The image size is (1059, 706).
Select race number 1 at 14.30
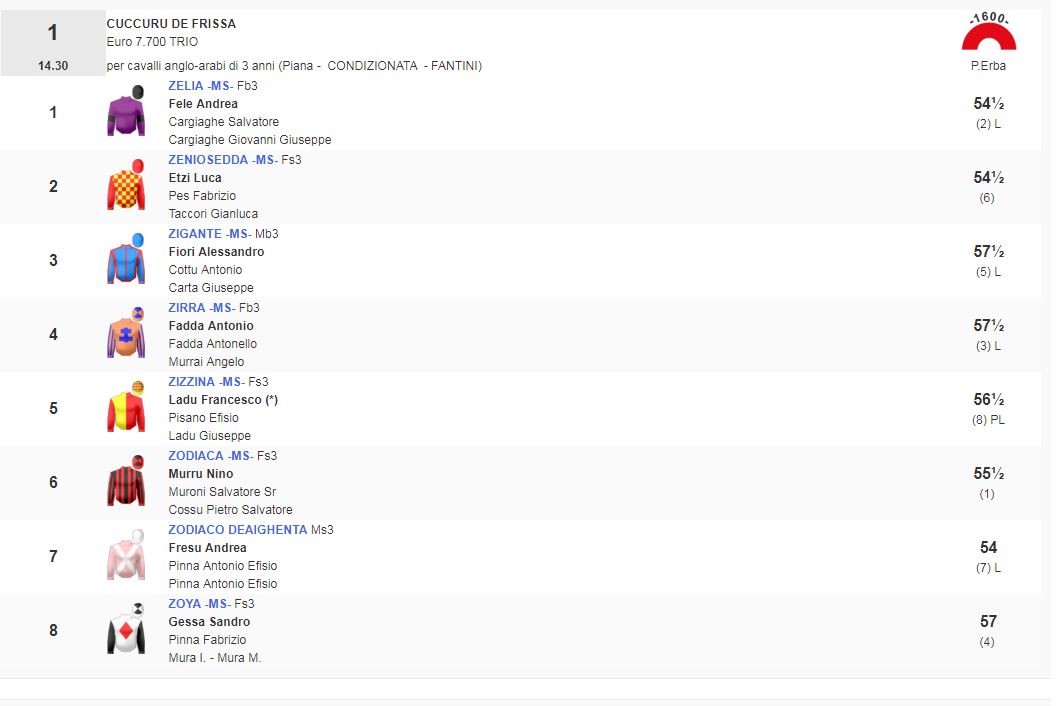(53, 43)
